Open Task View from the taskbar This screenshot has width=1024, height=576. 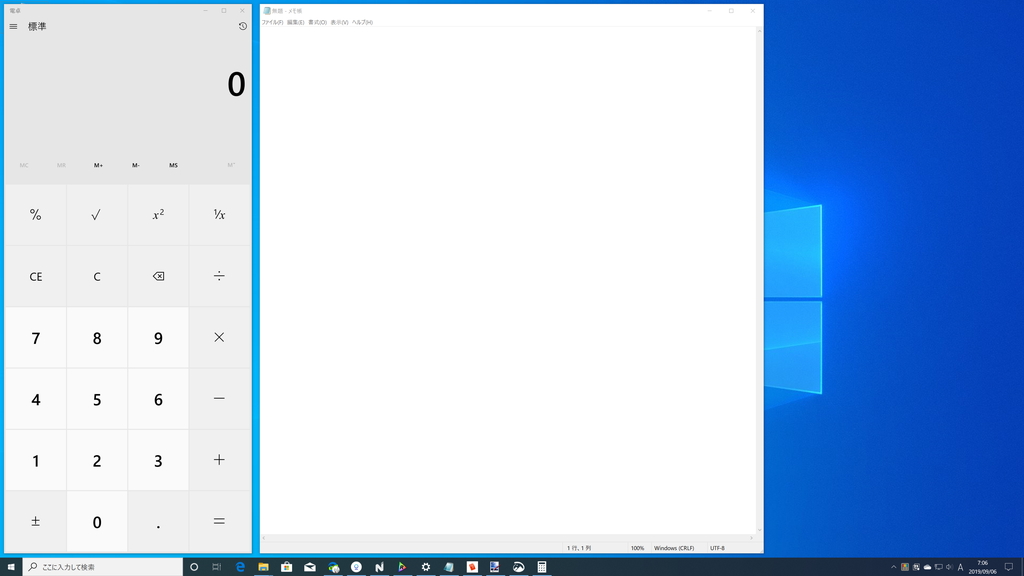(x=217, y=567)
